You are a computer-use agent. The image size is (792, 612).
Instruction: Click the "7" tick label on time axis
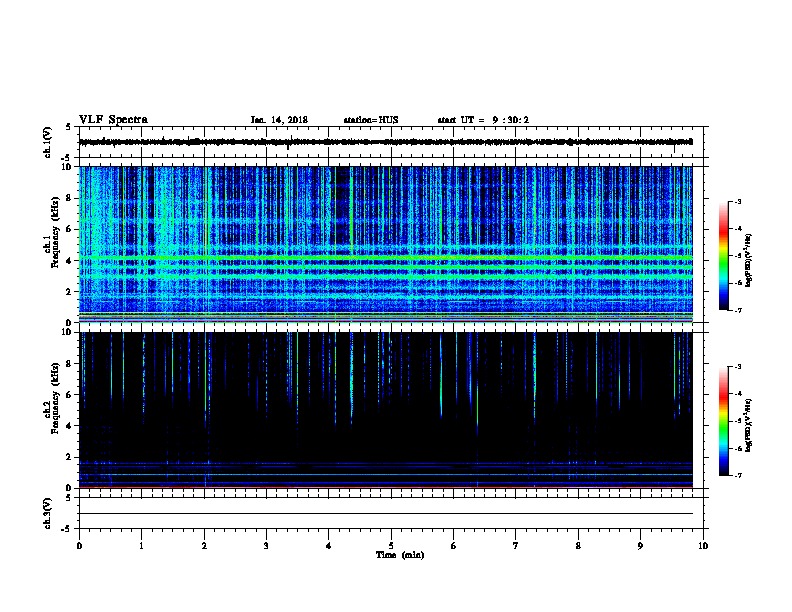click(x=516, y=546)
